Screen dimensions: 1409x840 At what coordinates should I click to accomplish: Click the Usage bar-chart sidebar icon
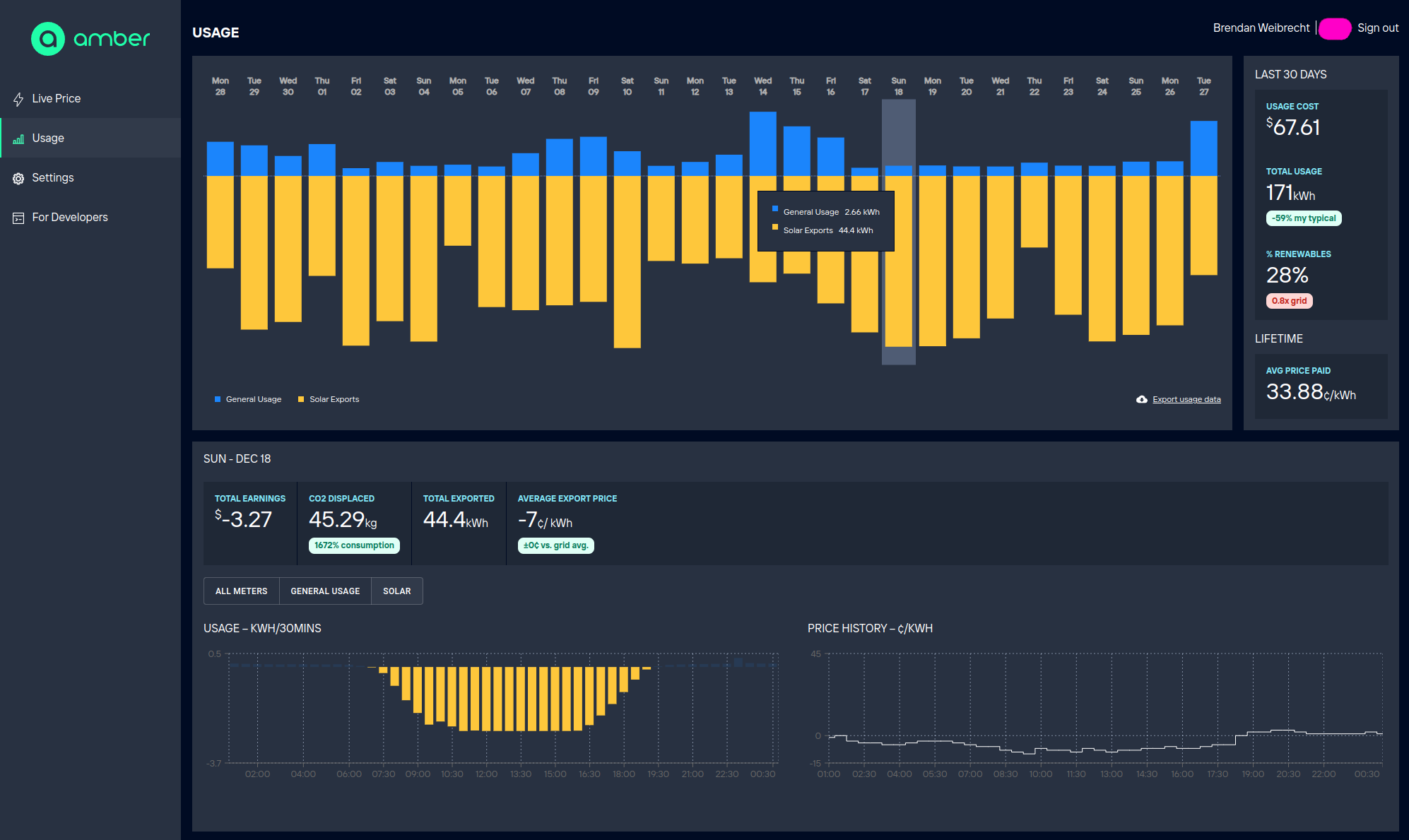(18, 139)
